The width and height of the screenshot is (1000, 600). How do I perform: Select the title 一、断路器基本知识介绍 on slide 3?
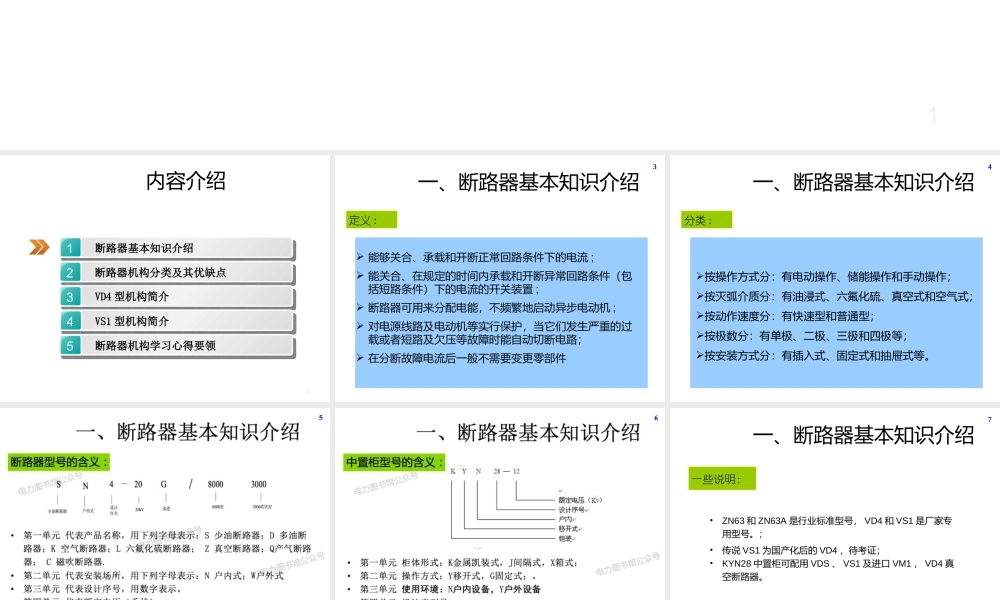(528, 183)
